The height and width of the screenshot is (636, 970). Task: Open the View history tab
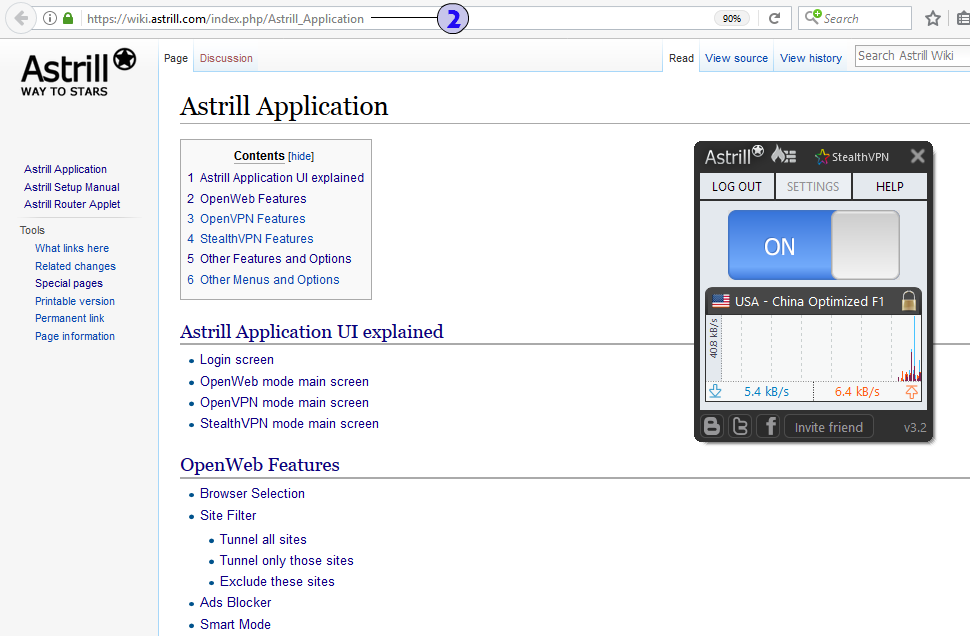pyautogui.click(x=811, y=58)
